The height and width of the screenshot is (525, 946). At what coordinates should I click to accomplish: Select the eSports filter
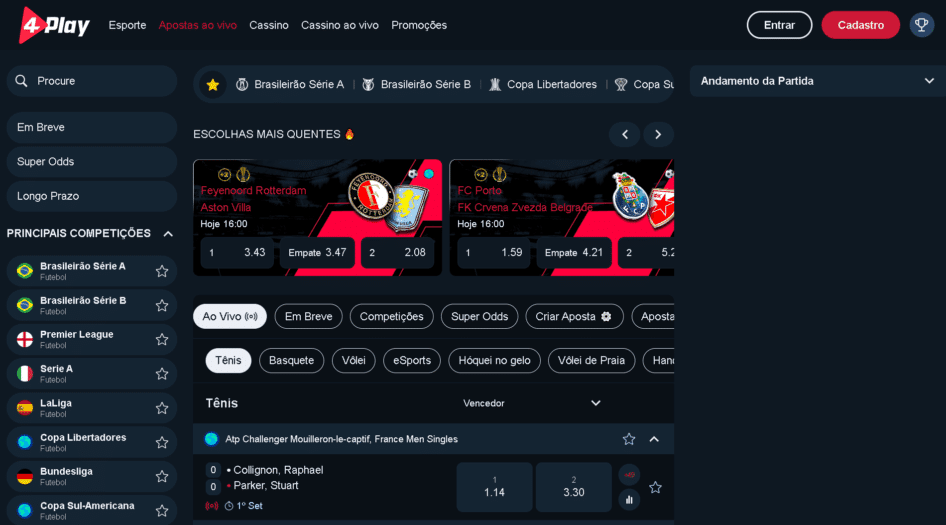[412, 360]
